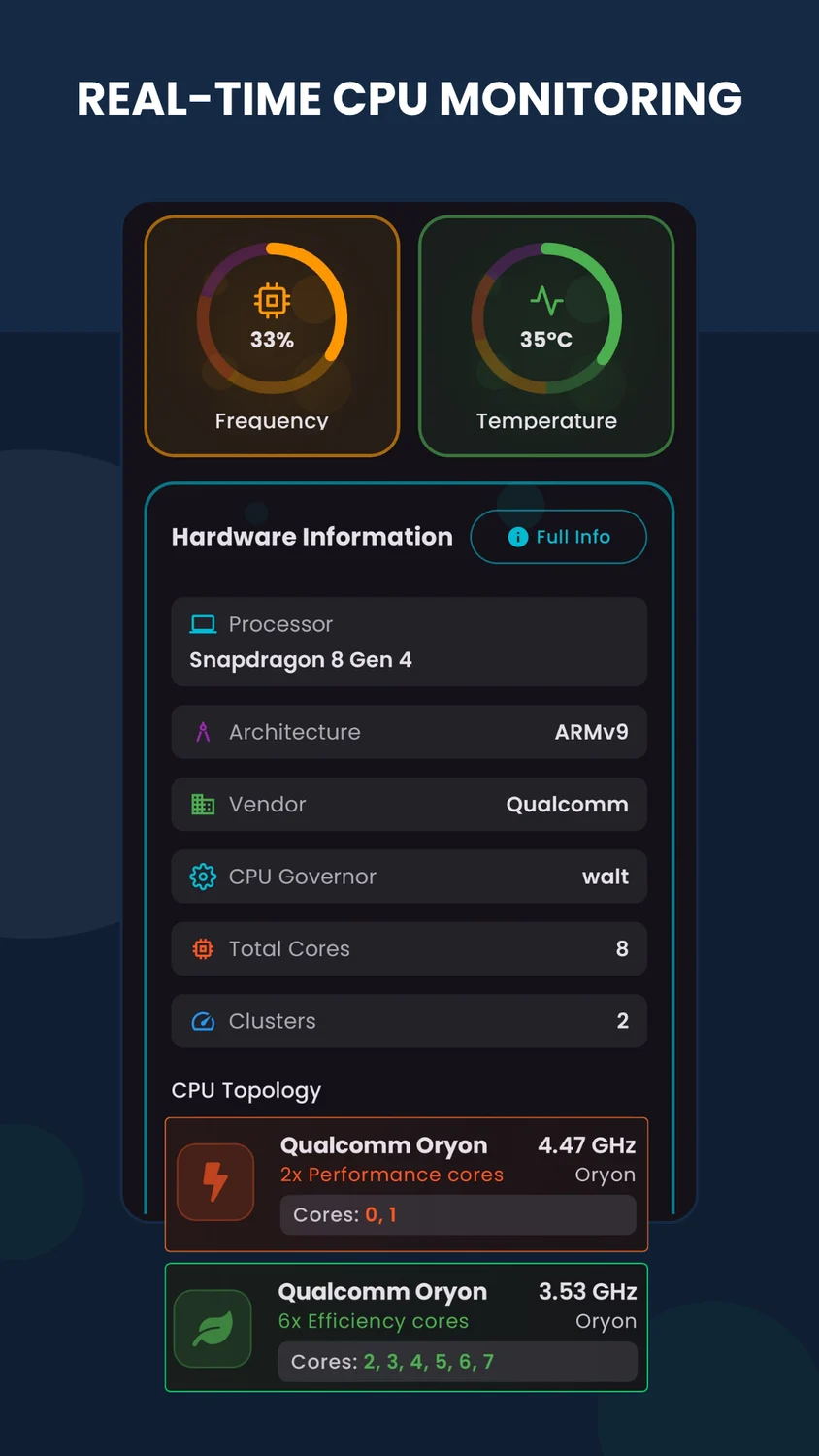Click Qualcomm Oryon in the efficiency card
This screenshot has height=1456, width=819.
382,1292
